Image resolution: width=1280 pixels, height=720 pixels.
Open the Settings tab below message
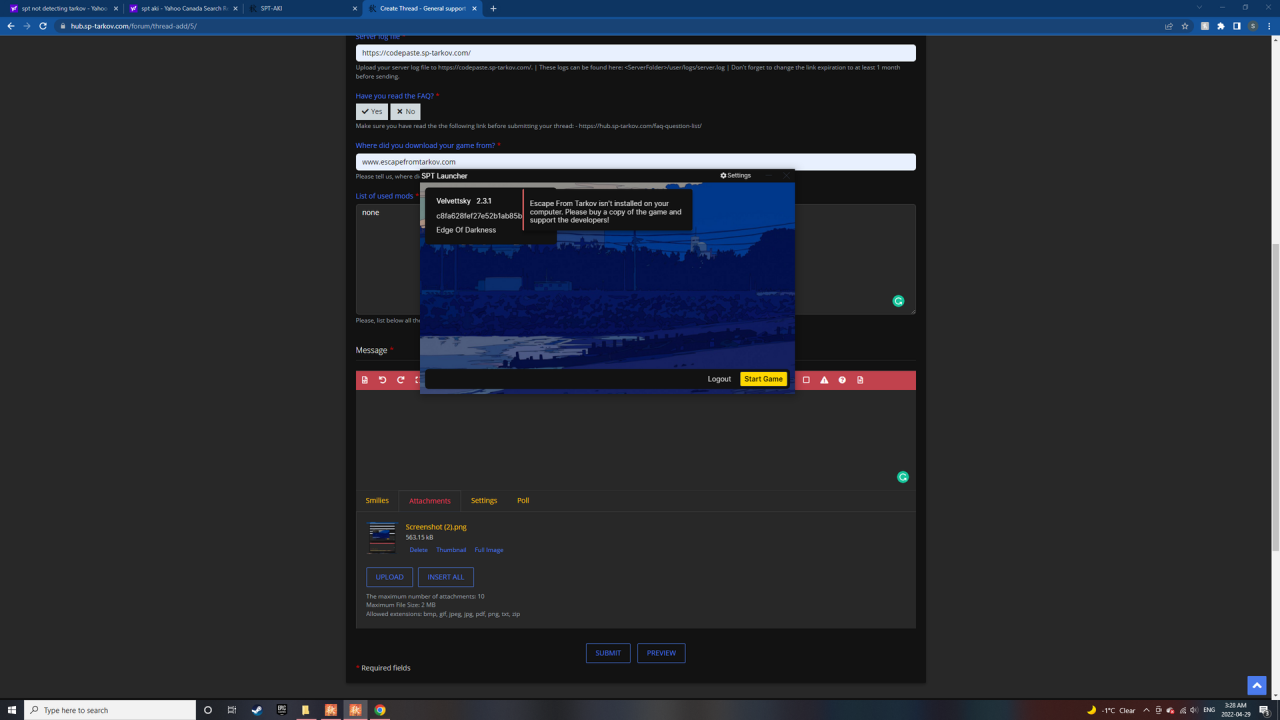[x=484, y=500]
